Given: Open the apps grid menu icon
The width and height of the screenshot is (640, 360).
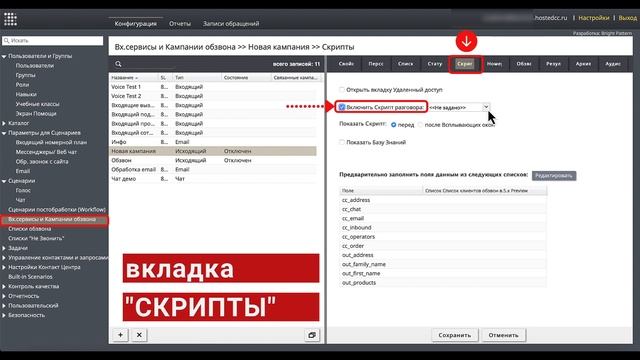Looking at the screenshot, I should point(10,19).
